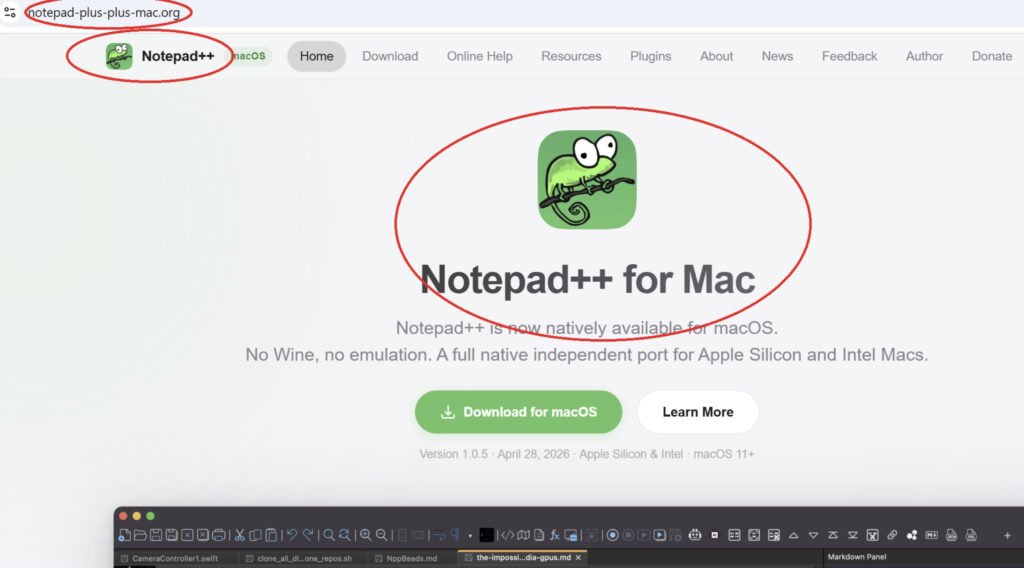The width and height of the screenshot is (1024, 568).
Task: Click the Start Recording macro circle icon
Action: click(x=612, y=535)
